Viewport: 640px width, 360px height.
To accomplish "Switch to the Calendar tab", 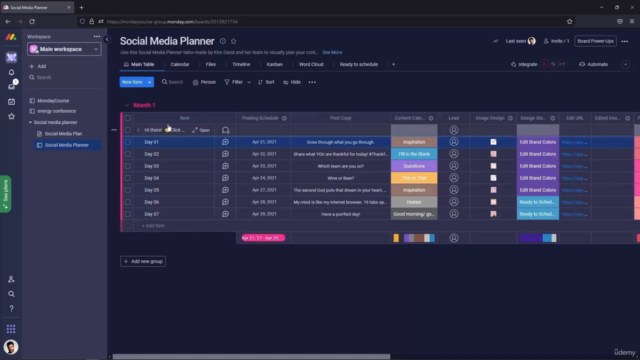I will point(180,64).
